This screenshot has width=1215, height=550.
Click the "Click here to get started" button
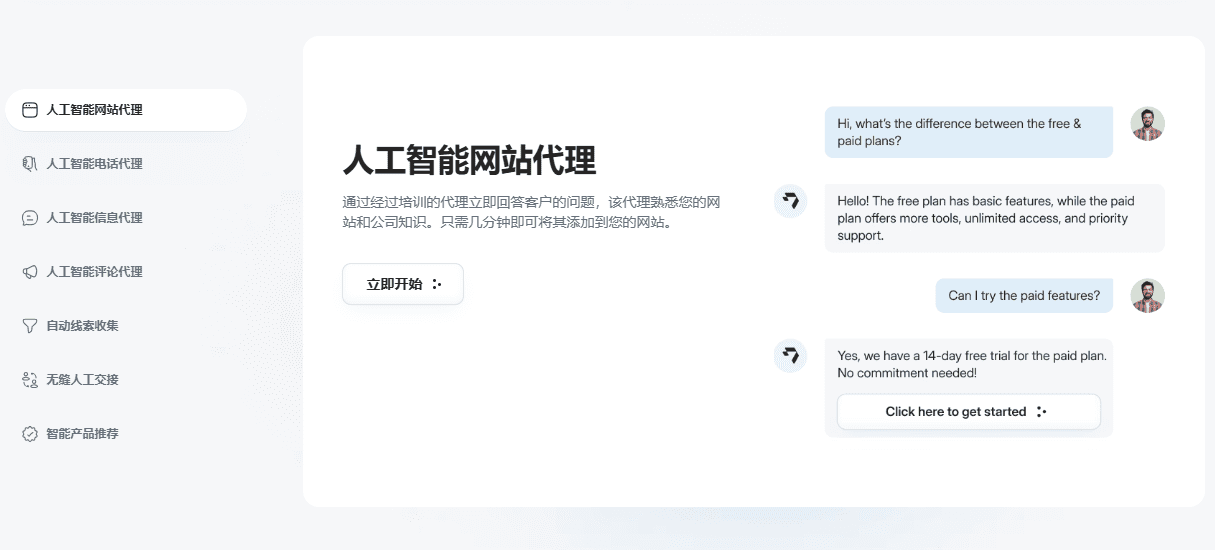coord(969,412)
